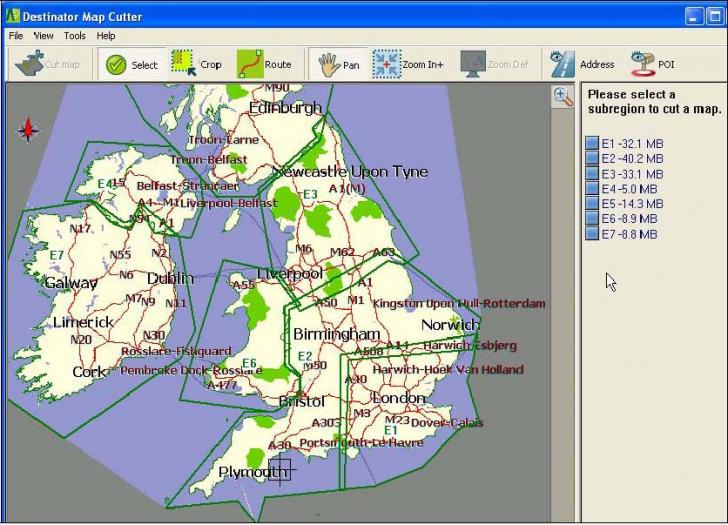
Task: Enable the Pan hand tool
Action: pos(329,65)
